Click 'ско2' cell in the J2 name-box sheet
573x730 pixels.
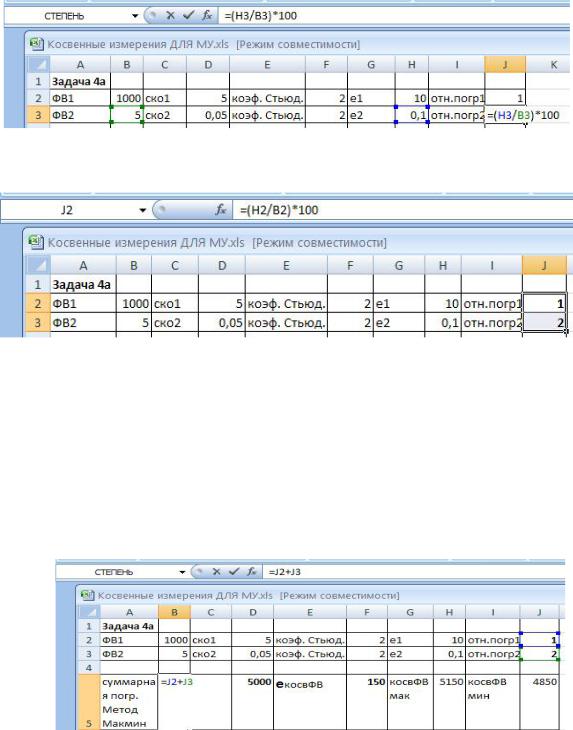click(x=175, y=322)
